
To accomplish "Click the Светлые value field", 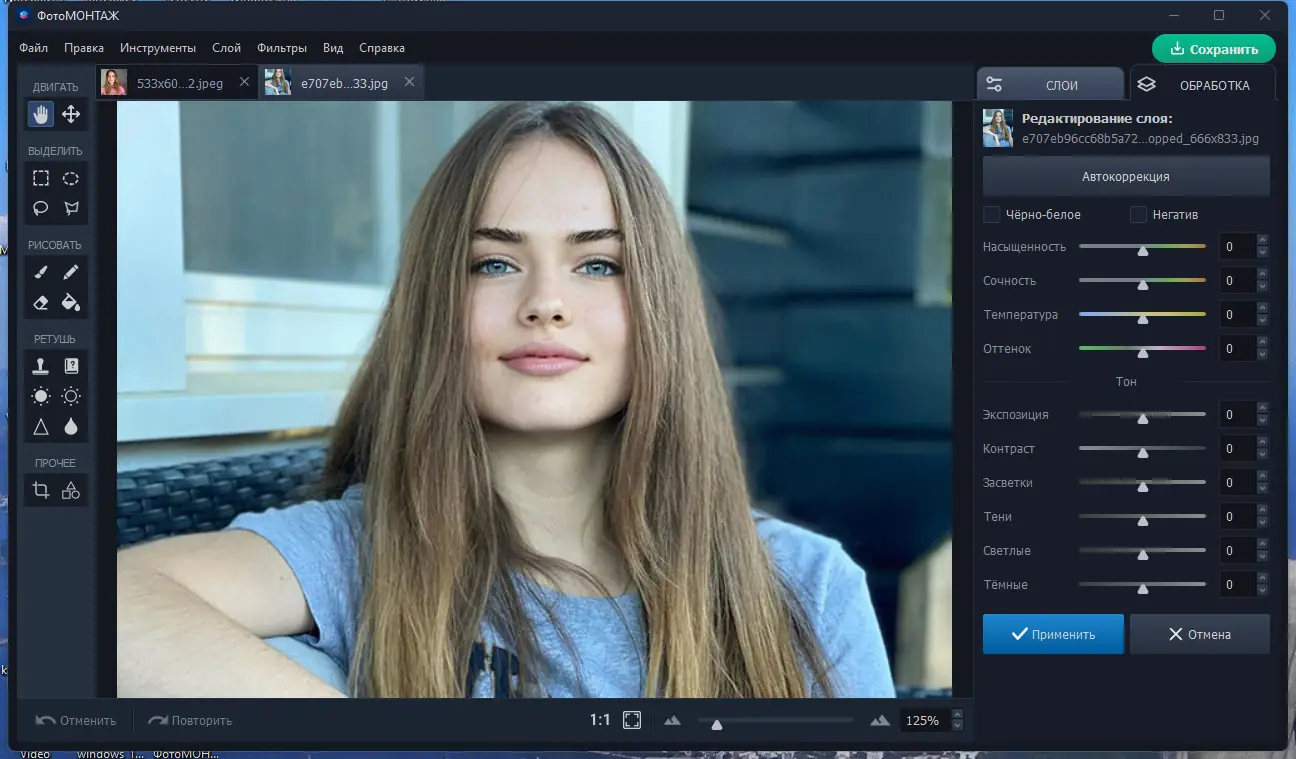I will pos(1237,551).
